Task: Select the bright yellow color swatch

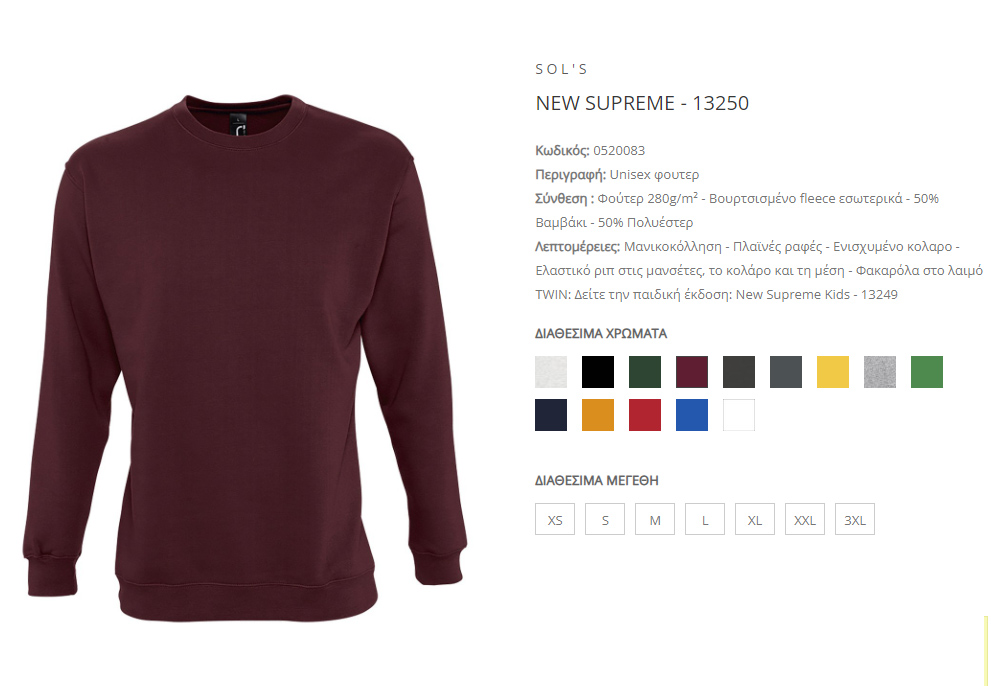Action: coord(832,372)
